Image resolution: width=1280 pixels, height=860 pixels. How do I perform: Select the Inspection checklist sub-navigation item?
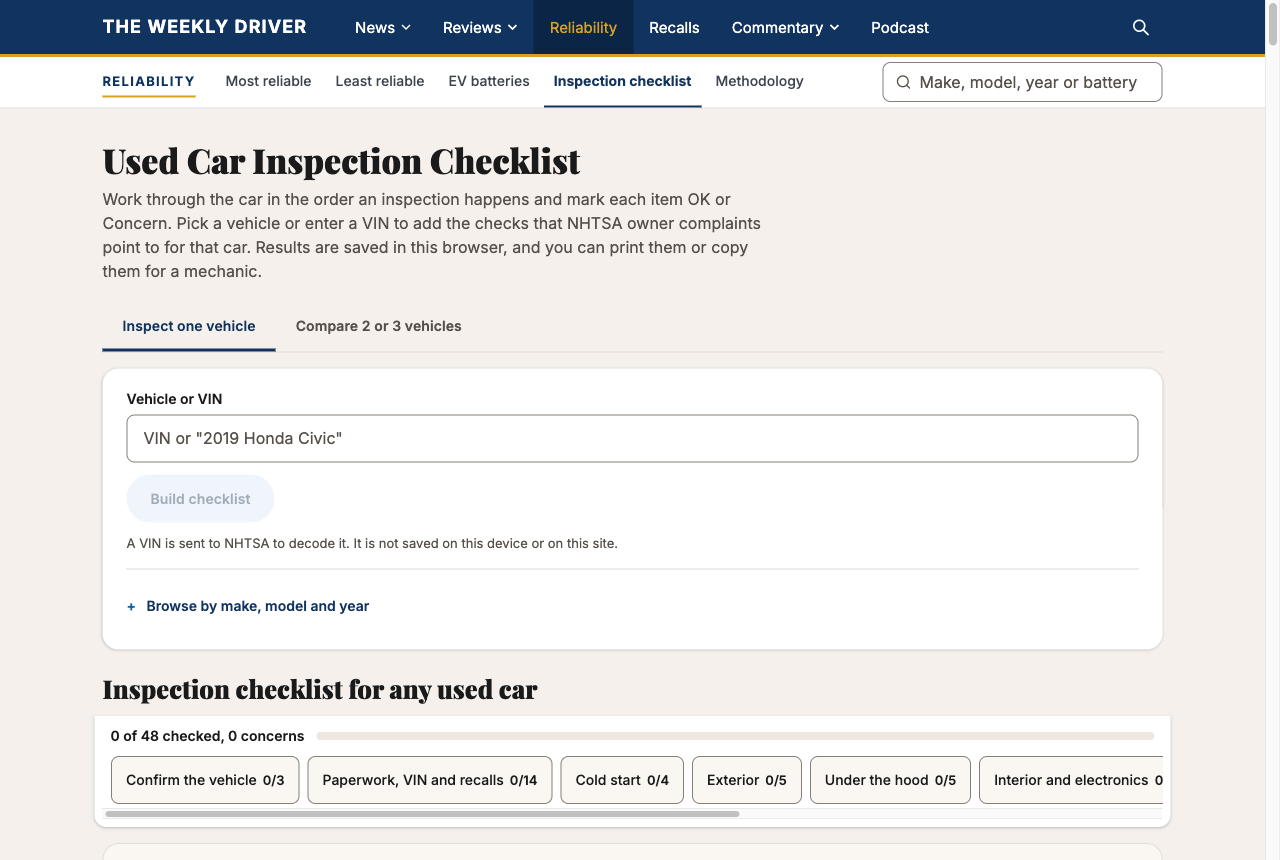click(x=622, y=81)
